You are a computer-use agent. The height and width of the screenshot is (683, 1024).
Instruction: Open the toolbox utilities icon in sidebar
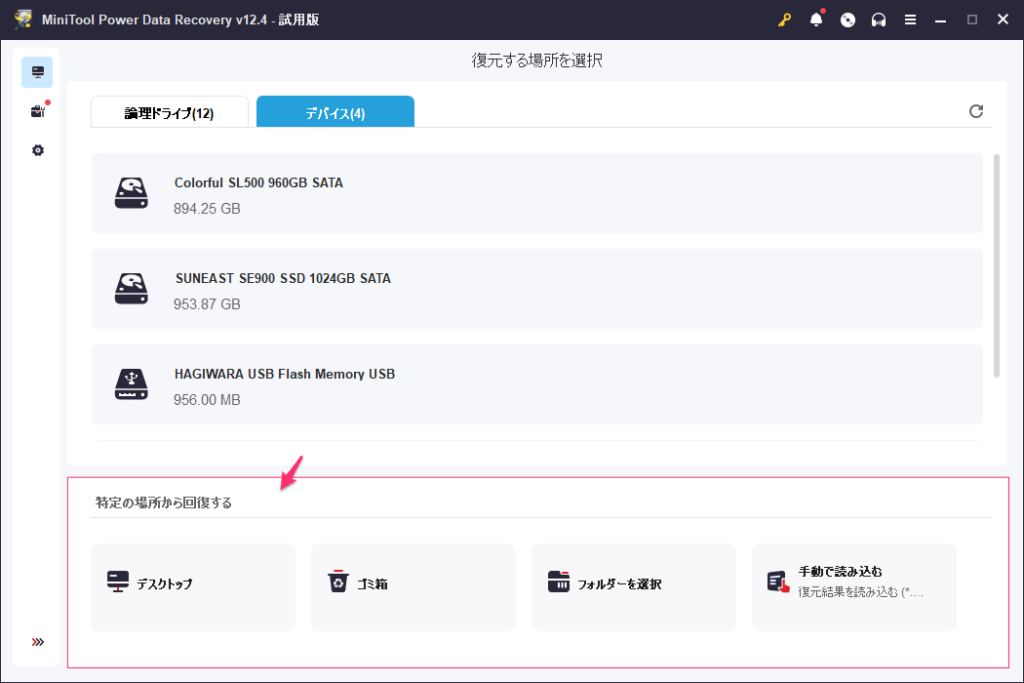point(38,111)
